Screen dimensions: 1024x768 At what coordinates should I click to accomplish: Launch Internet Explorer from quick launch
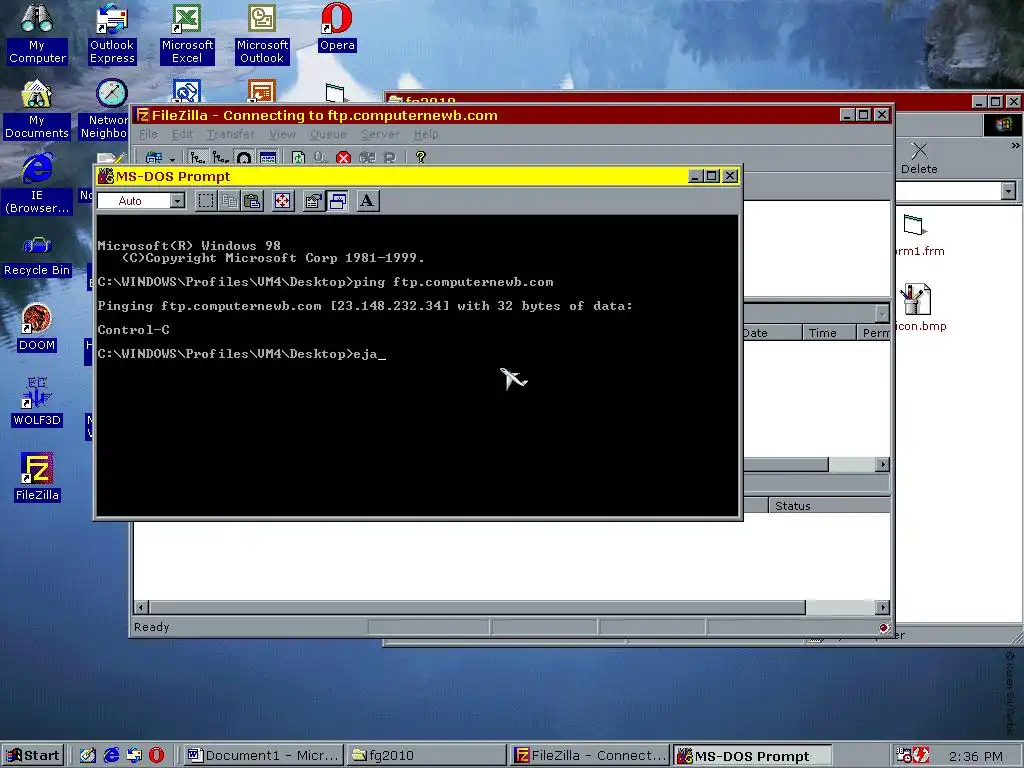[x=111, y=756]
